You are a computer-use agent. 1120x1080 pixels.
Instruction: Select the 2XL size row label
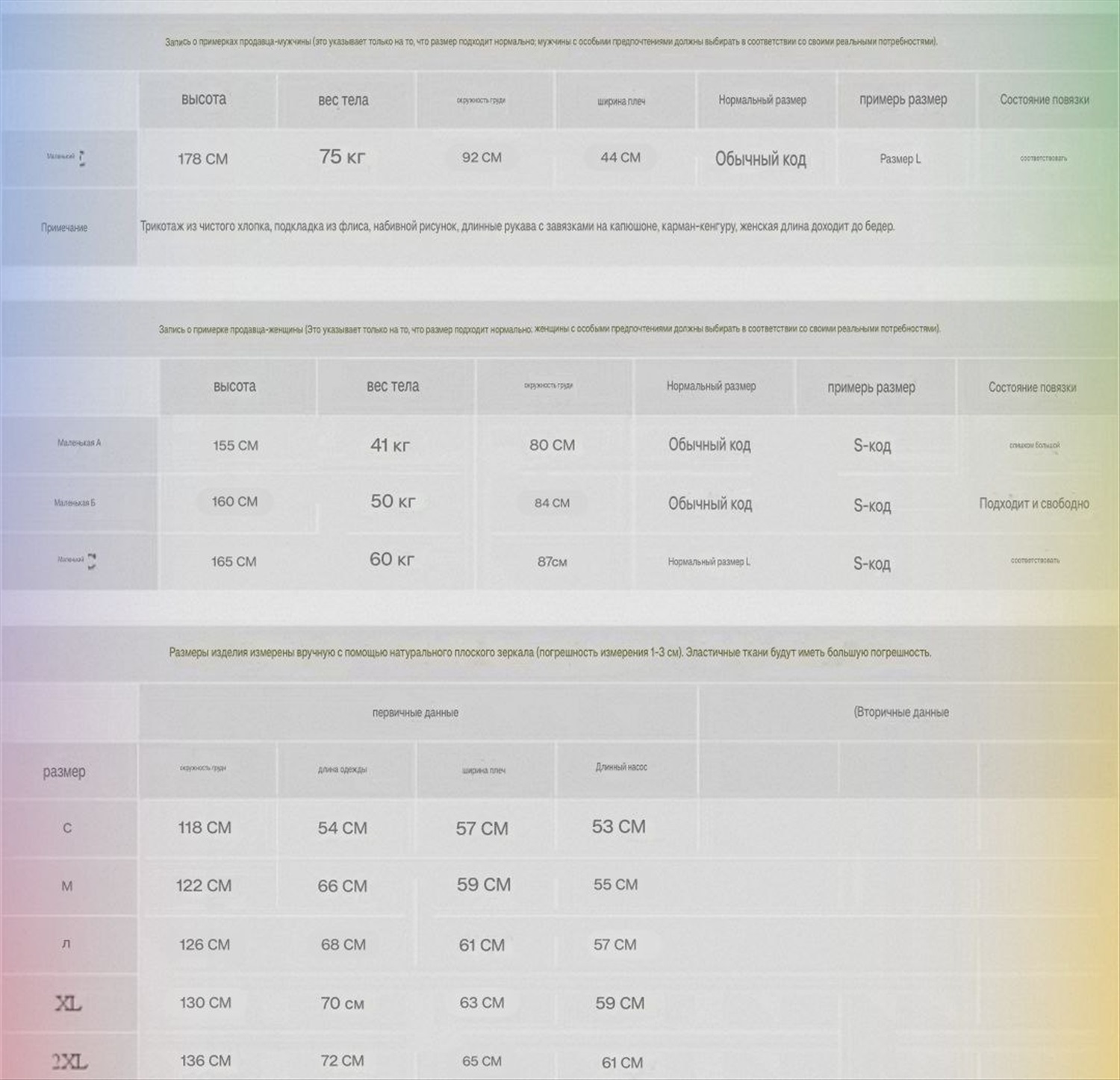69,1061
